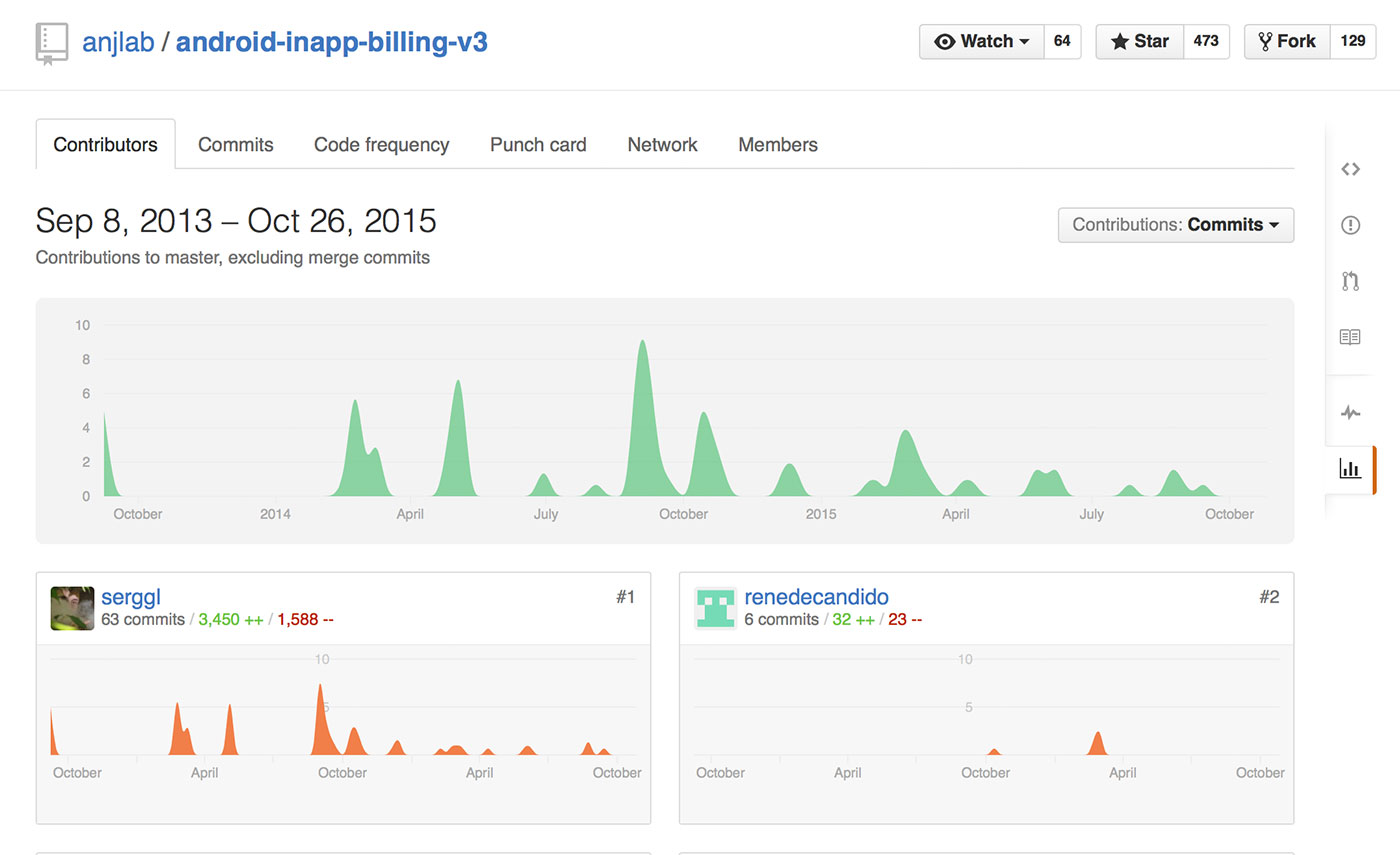Switch to the Commits tab

[235, 145]
